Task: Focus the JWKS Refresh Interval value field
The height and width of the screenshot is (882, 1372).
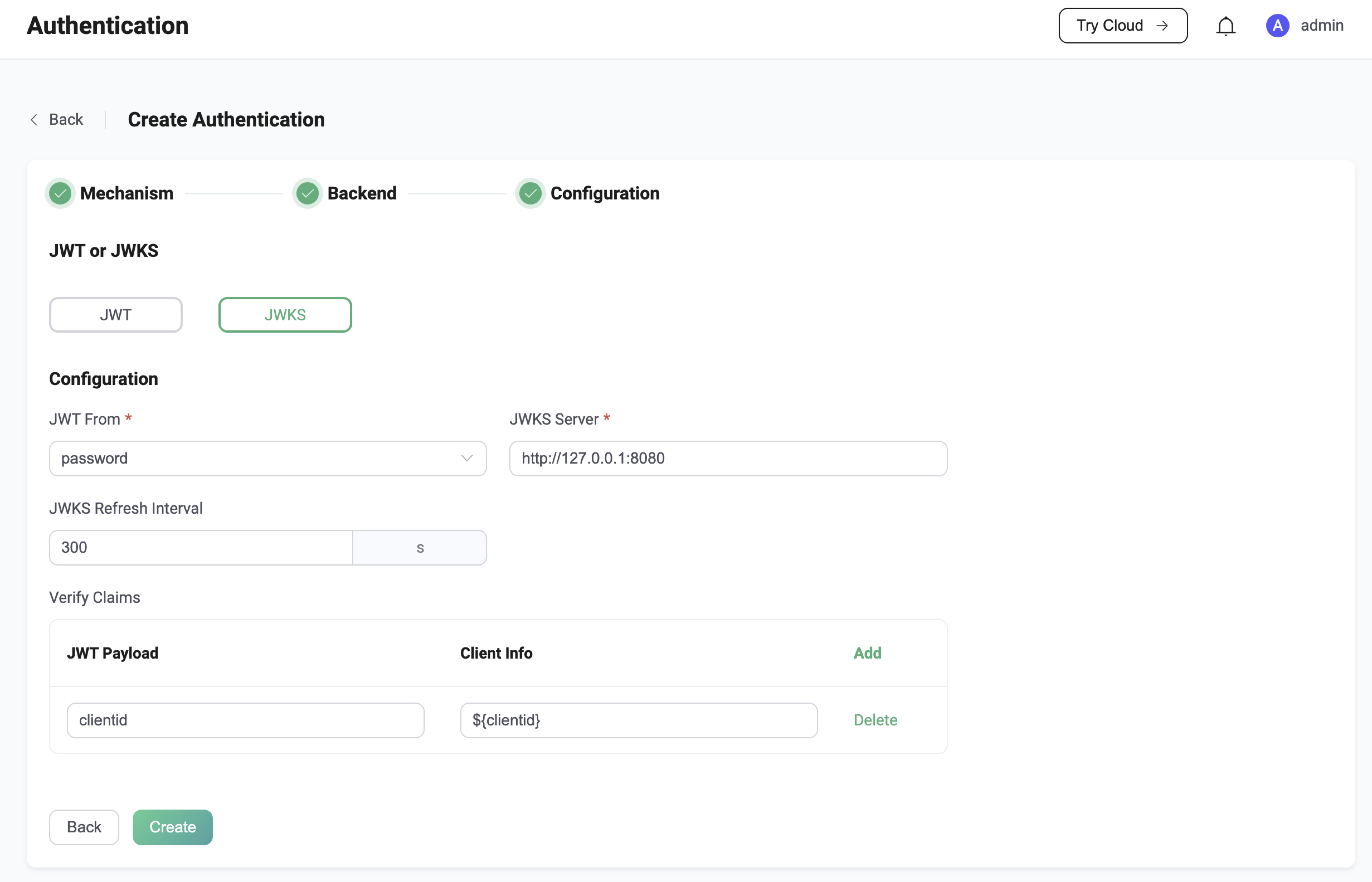Action: coord(201,547)
